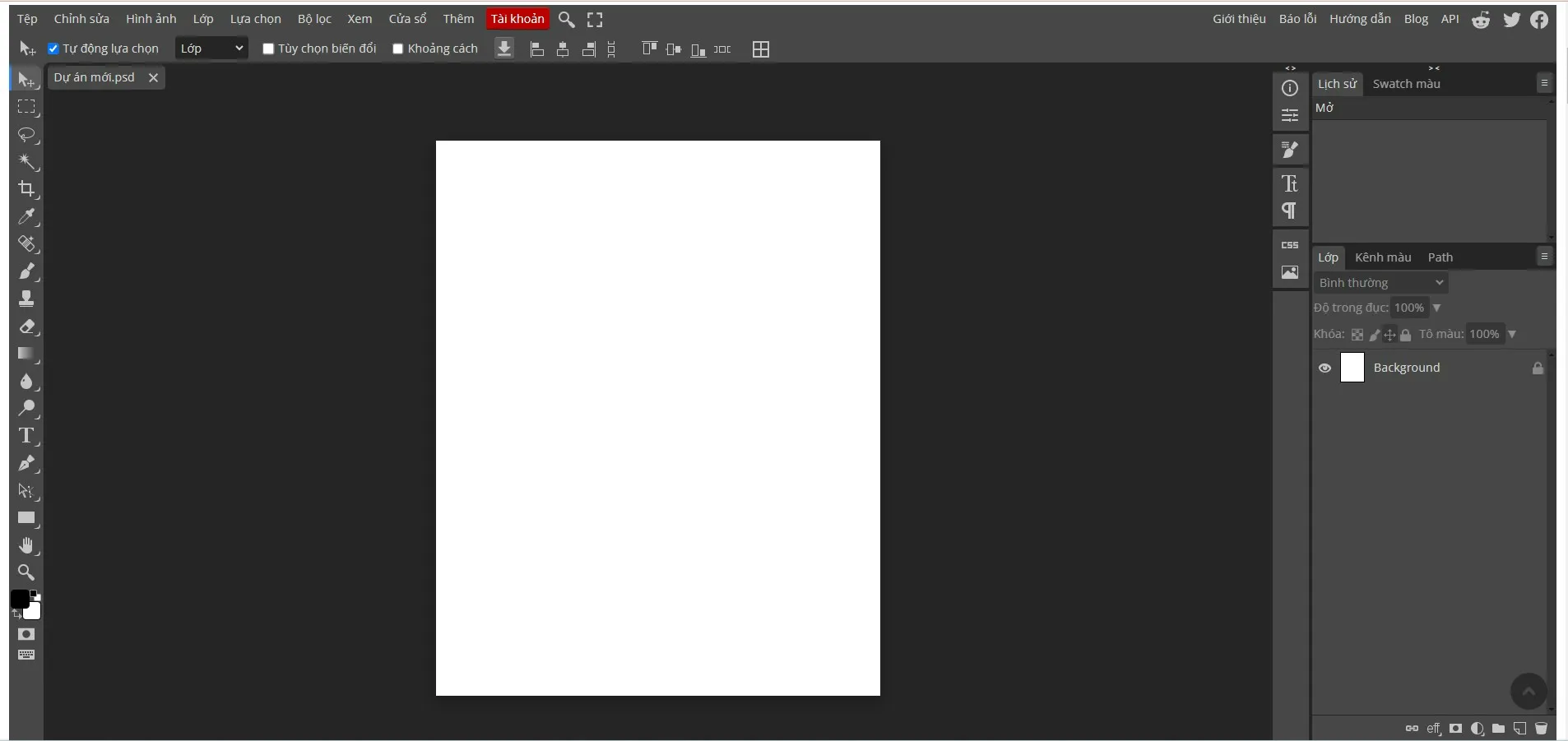Open the Hướng dẫn link

coord(1360,19)
